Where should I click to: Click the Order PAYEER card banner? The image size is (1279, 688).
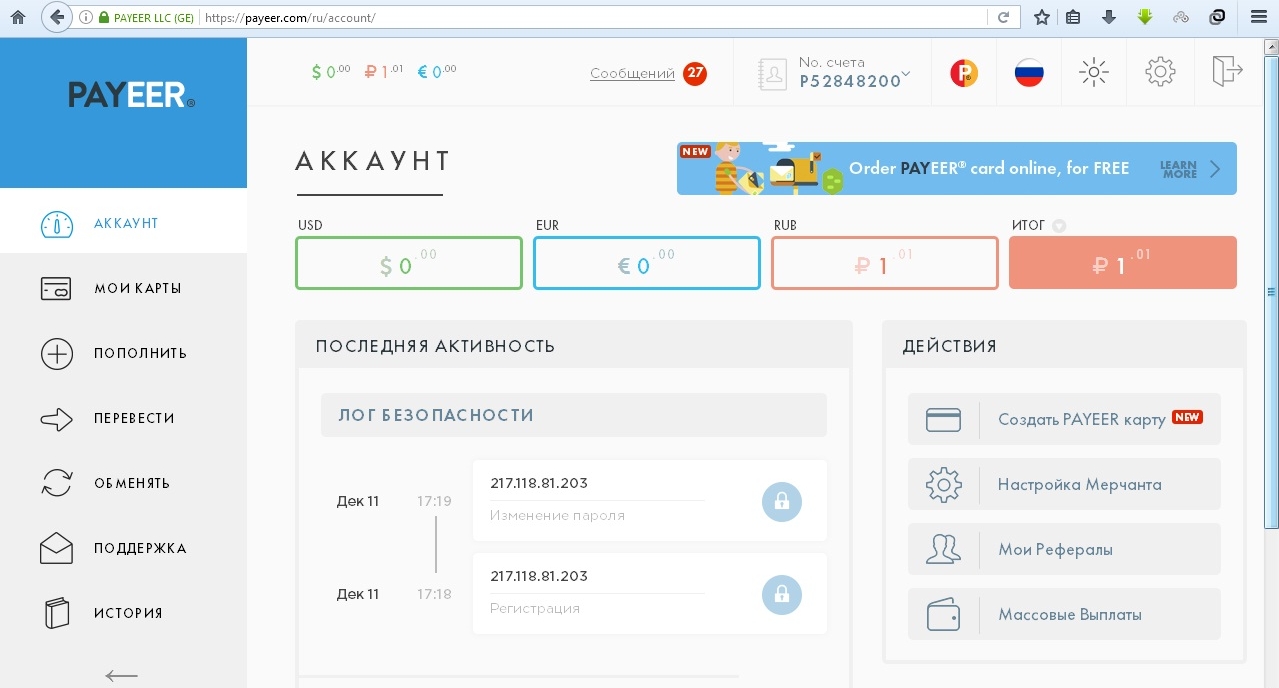957,168
